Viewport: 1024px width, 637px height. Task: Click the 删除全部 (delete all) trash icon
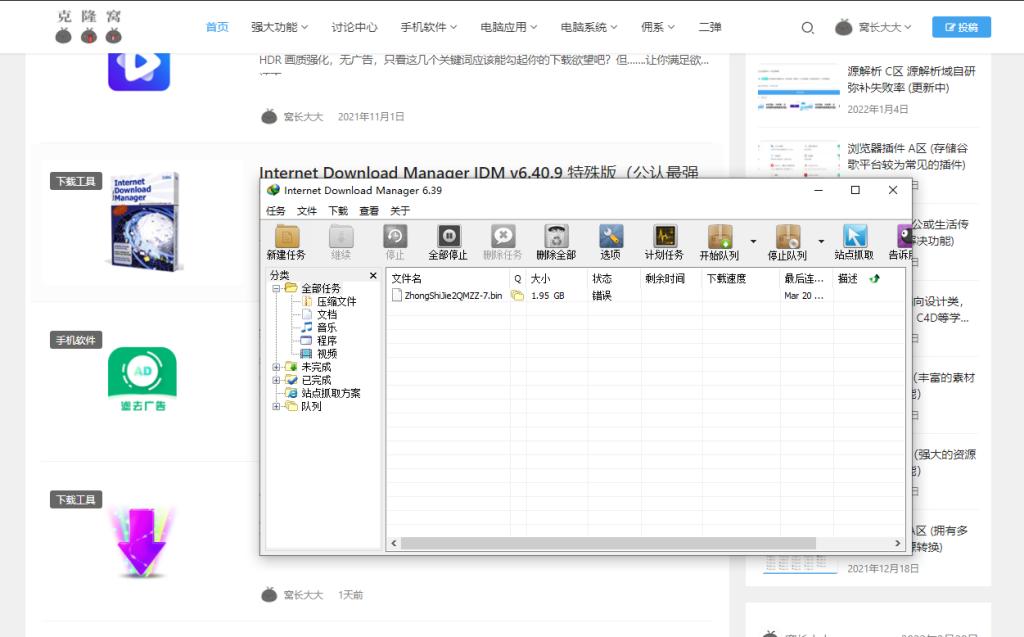[556, 242]
